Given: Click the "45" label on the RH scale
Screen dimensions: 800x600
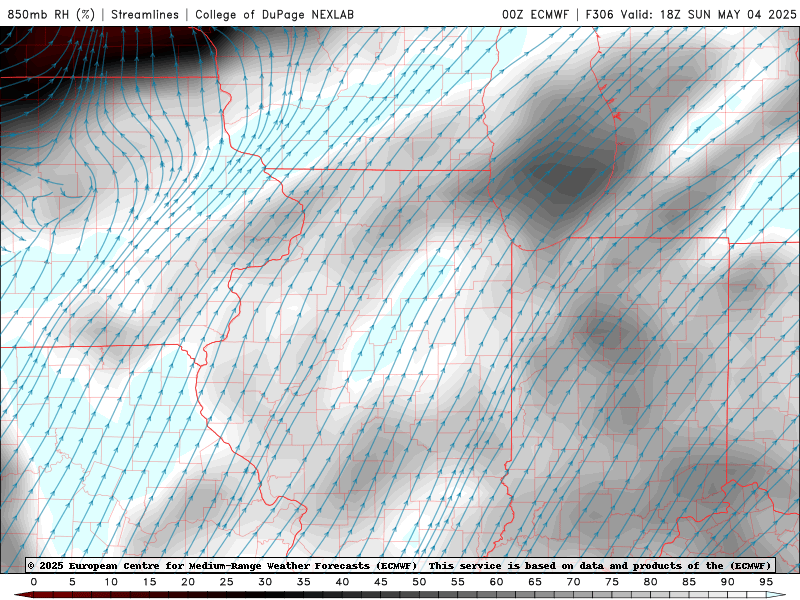Looking at the screenshot, I should [x=381, y=582].
